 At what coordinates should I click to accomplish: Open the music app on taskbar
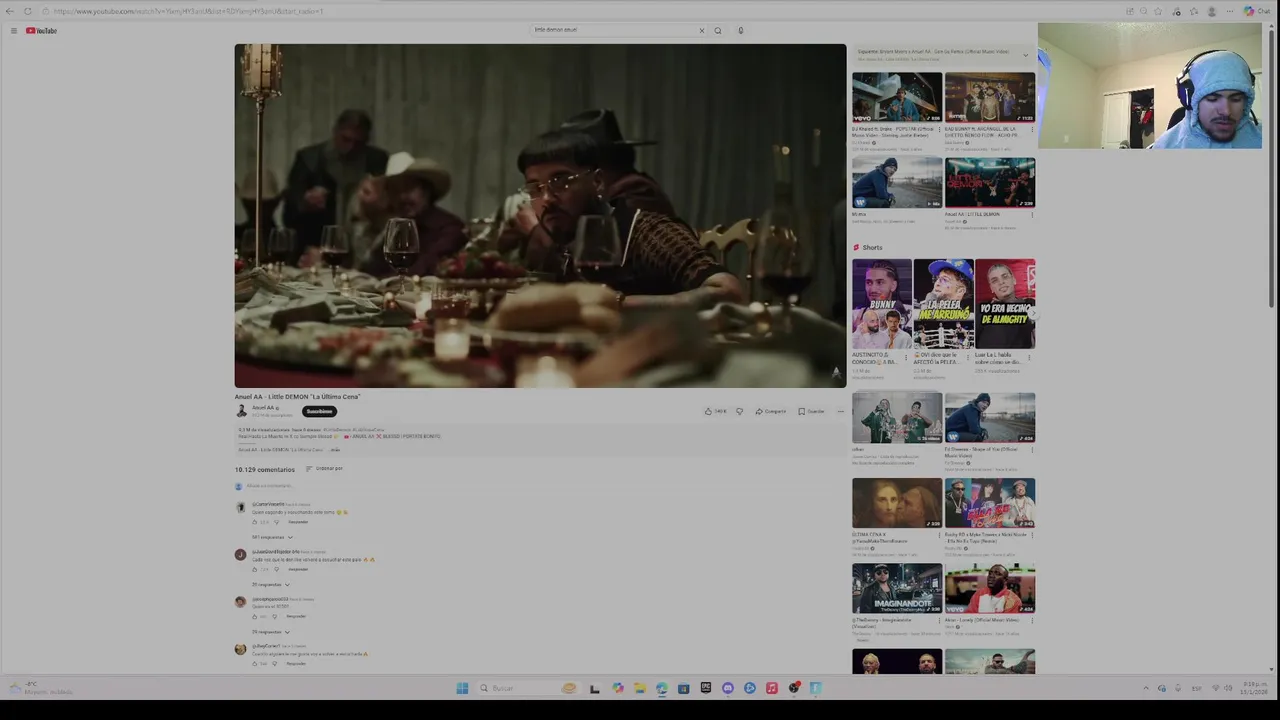(x=771, y=688)
